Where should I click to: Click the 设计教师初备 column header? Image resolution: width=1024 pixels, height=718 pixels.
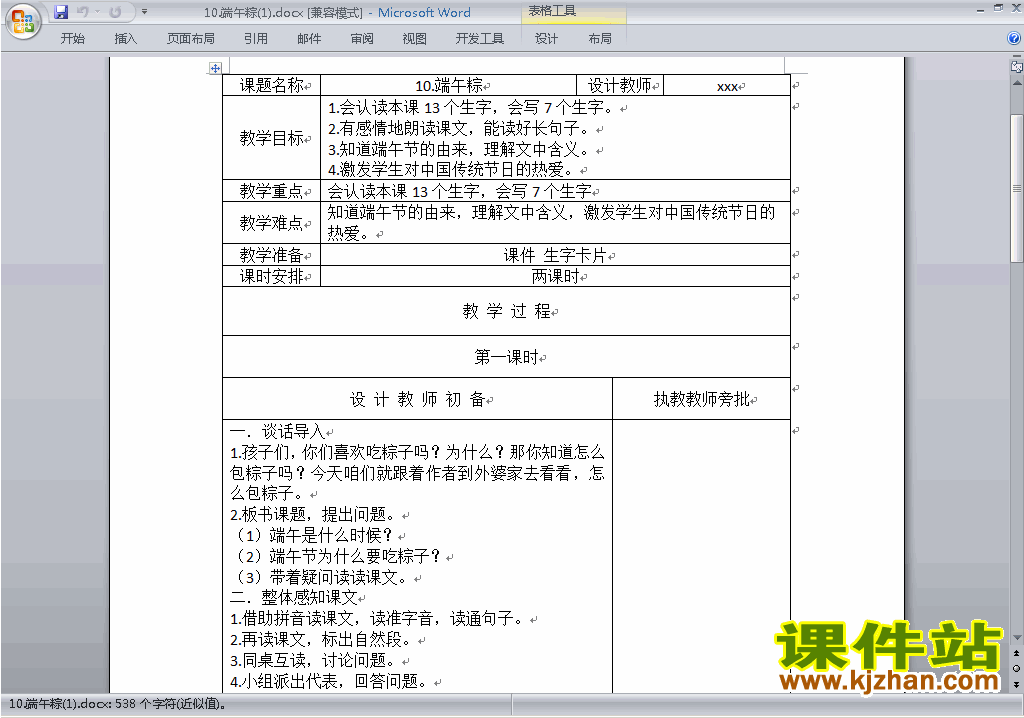[x=417, y=399]
